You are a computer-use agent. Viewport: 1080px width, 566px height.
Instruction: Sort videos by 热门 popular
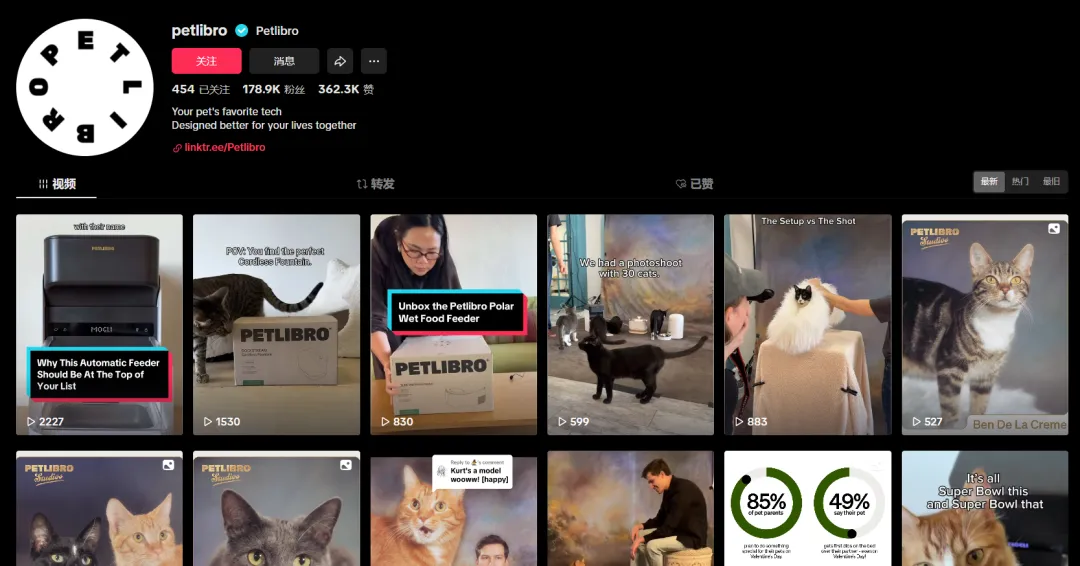1020,181
